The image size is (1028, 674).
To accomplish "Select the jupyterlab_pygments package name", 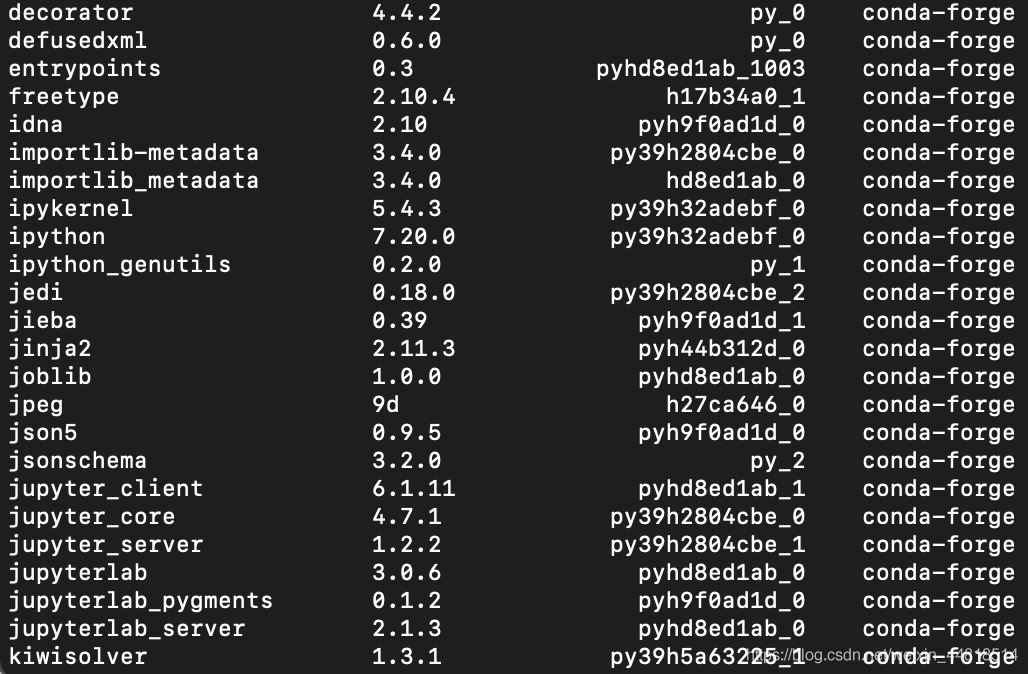I will (140, 601).
